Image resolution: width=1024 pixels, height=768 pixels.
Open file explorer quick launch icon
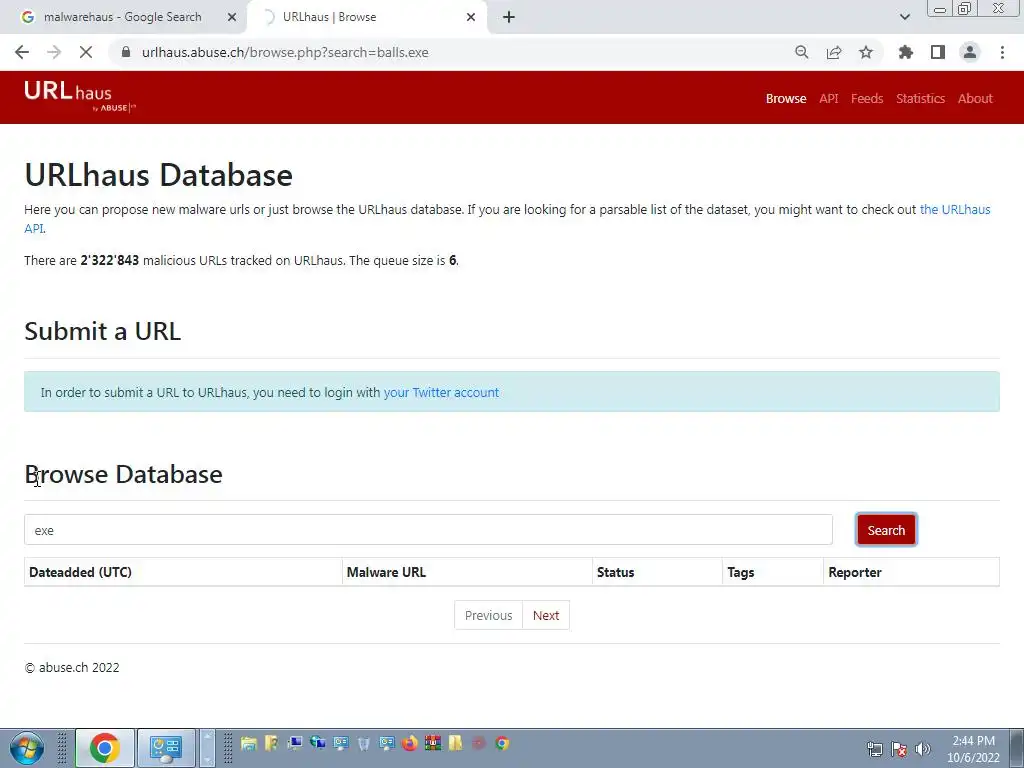click(248, 743)
